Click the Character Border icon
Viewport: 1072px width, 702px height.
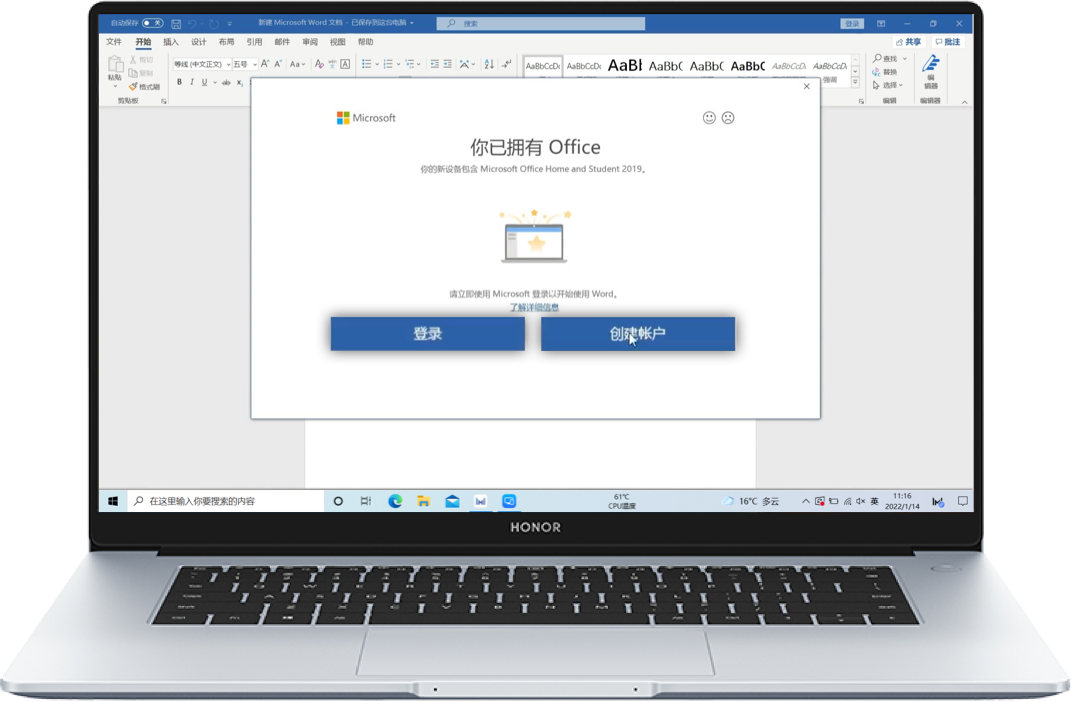(x=345, y=64)
